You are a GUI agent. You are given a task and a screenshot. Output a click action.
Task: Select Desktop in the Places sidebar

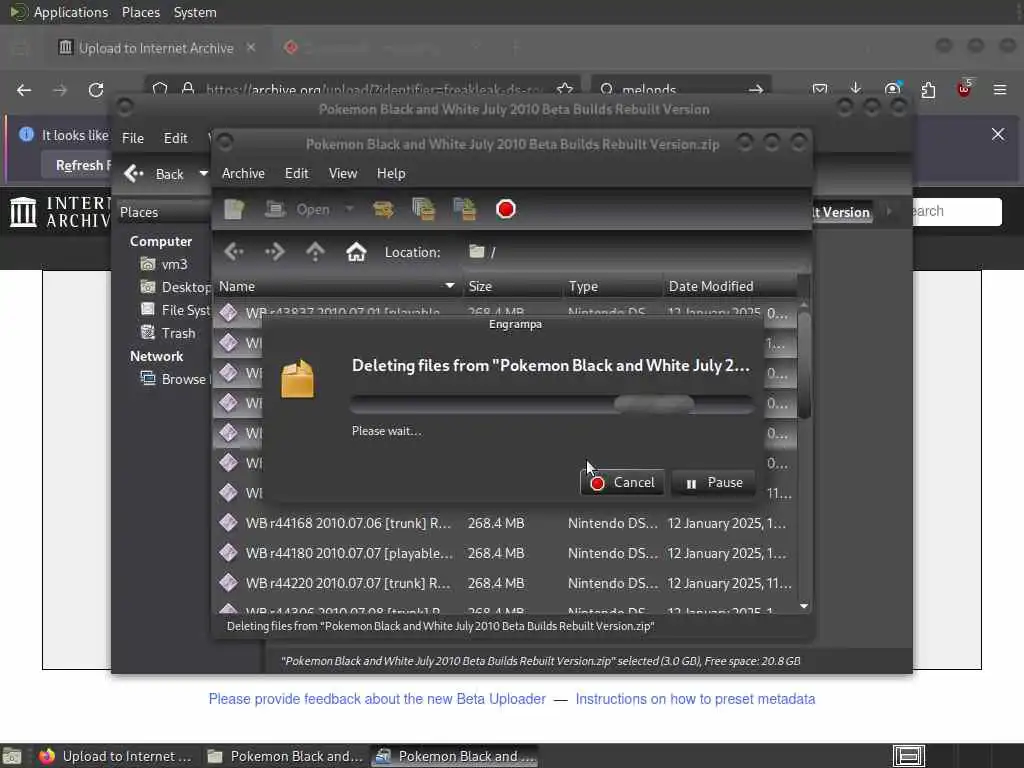[x=175, y=287]
